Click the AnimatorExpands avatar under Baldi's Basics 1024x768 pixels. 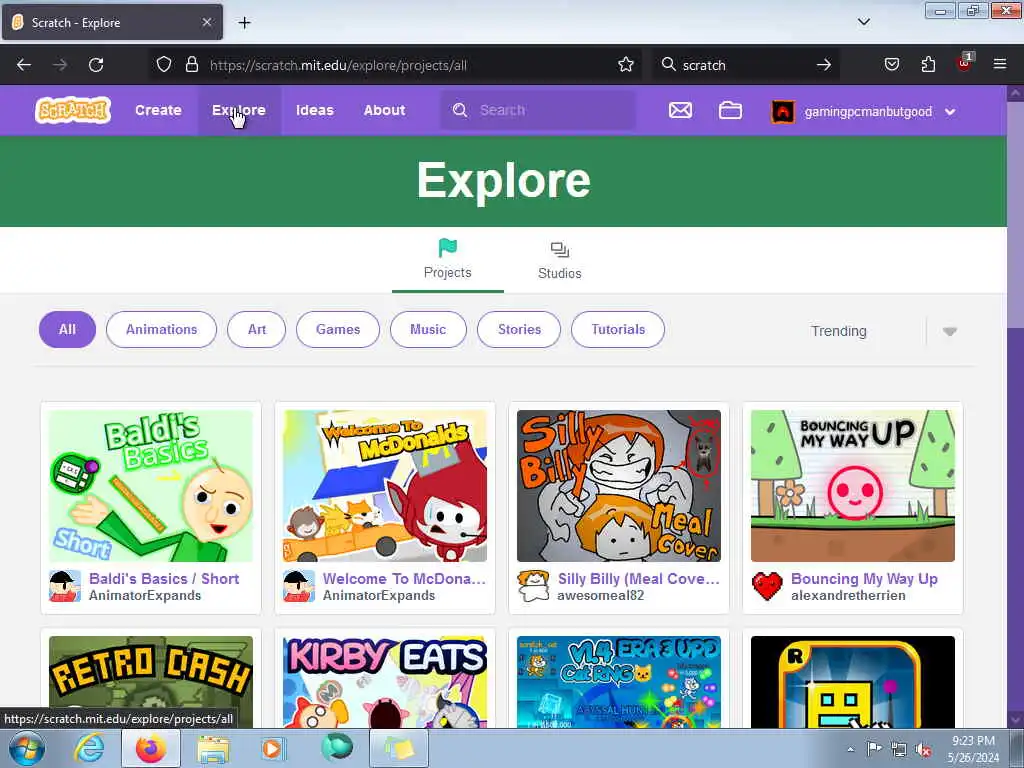point(65,586)
